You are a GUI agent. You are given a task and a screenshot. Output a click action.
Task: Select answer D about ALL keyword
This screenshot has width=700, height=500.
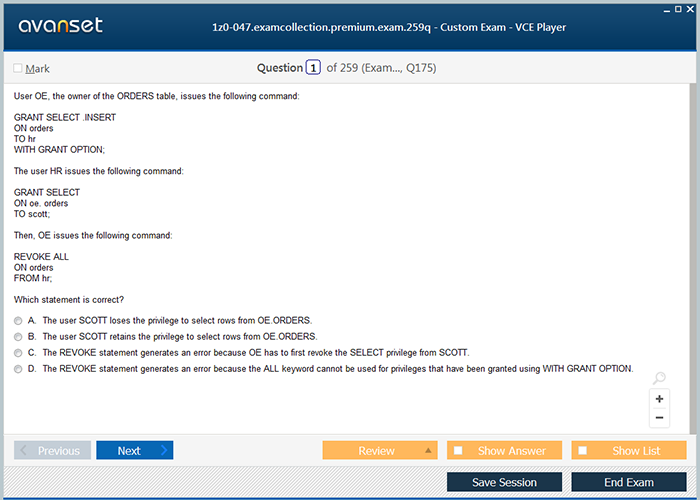18,369
